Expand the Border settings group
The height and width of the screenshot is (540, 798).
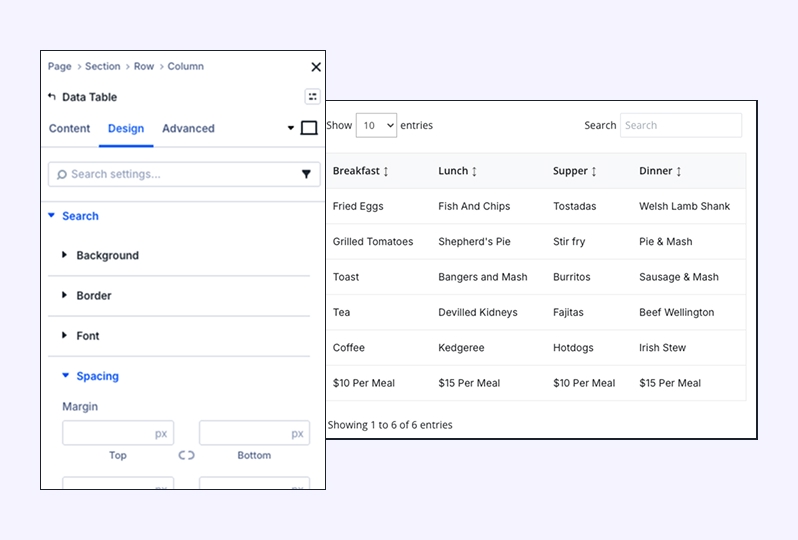(93, 296)
